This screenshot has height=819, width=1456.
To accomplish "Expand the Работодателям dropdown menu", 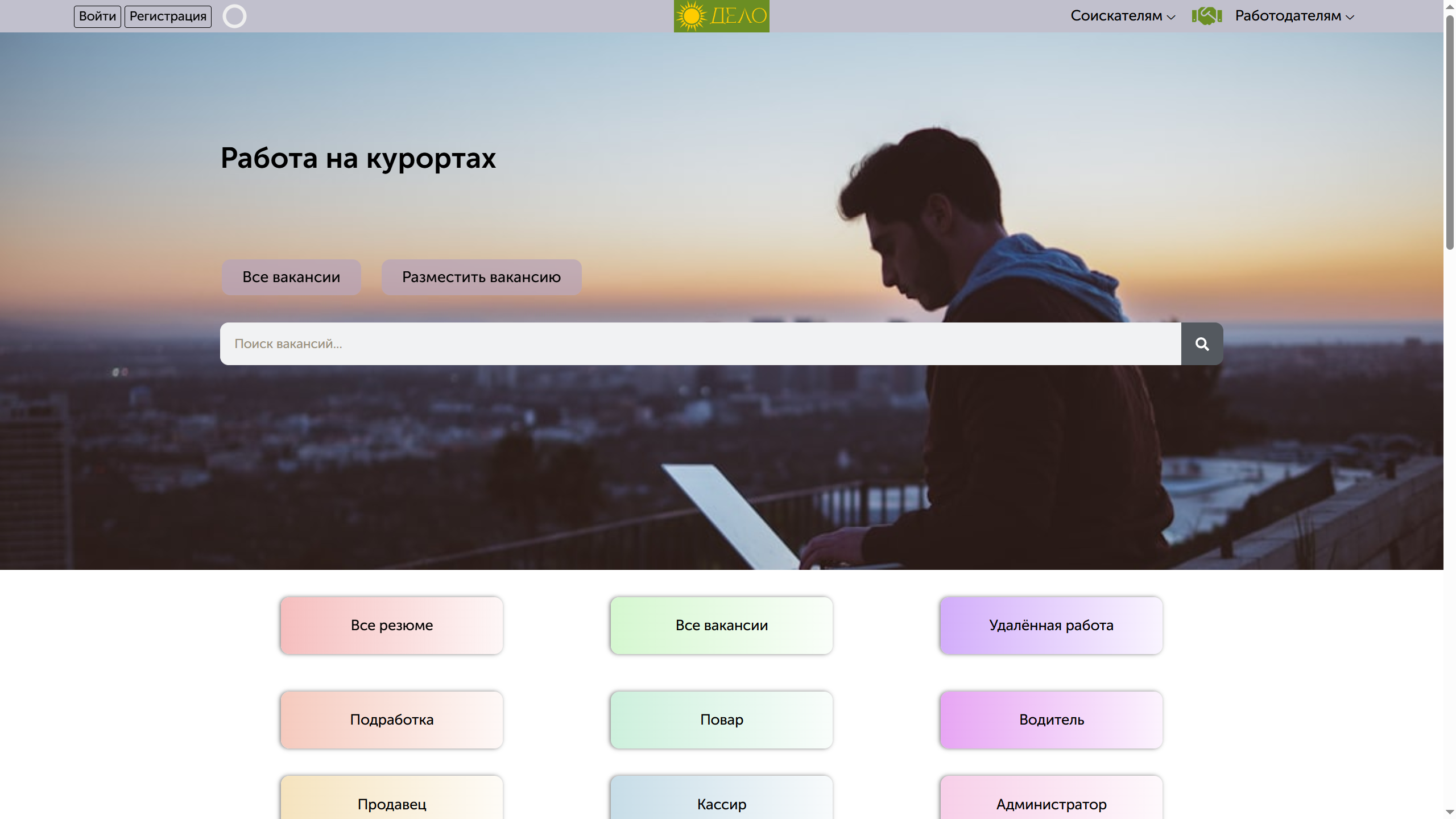I will pyautogui.click(x=1294, y=16).
